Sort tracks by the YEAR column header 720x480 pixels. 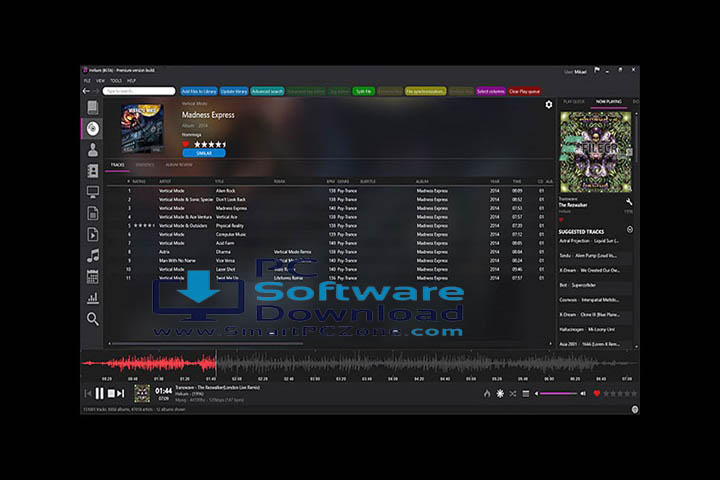click(495, 181)
